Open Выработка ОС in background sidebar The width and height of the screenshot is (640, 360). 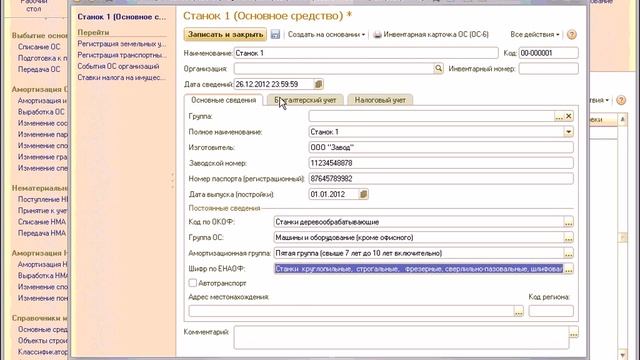click(x=41, y=111)
